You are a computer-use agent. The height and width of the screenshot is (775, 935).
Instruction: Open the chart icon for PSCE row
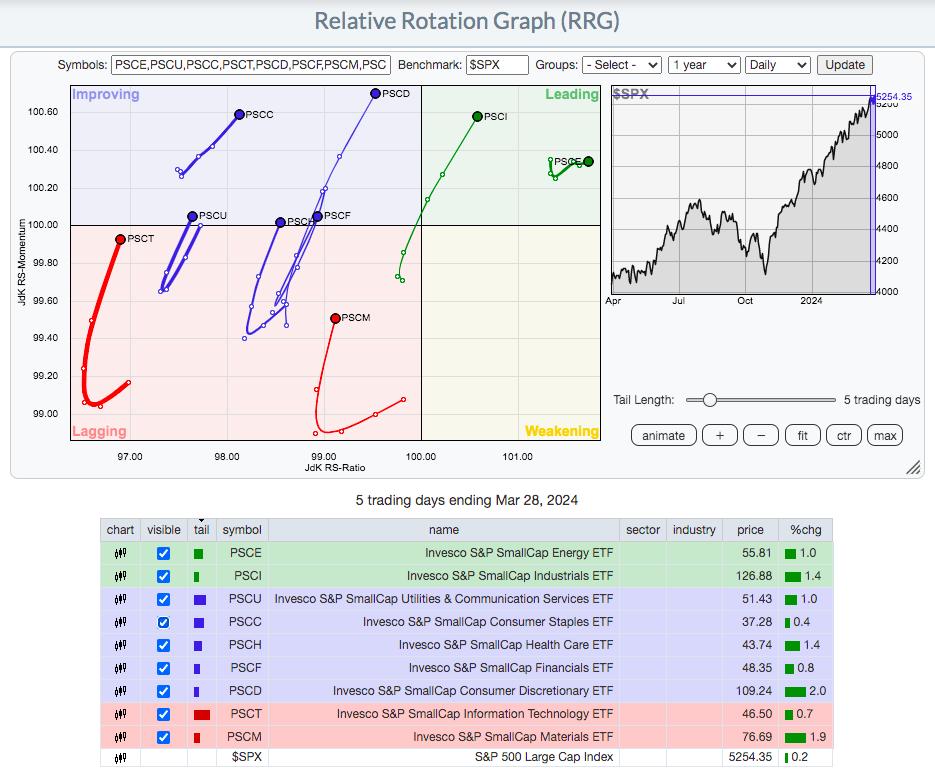[x=120, y=553]
